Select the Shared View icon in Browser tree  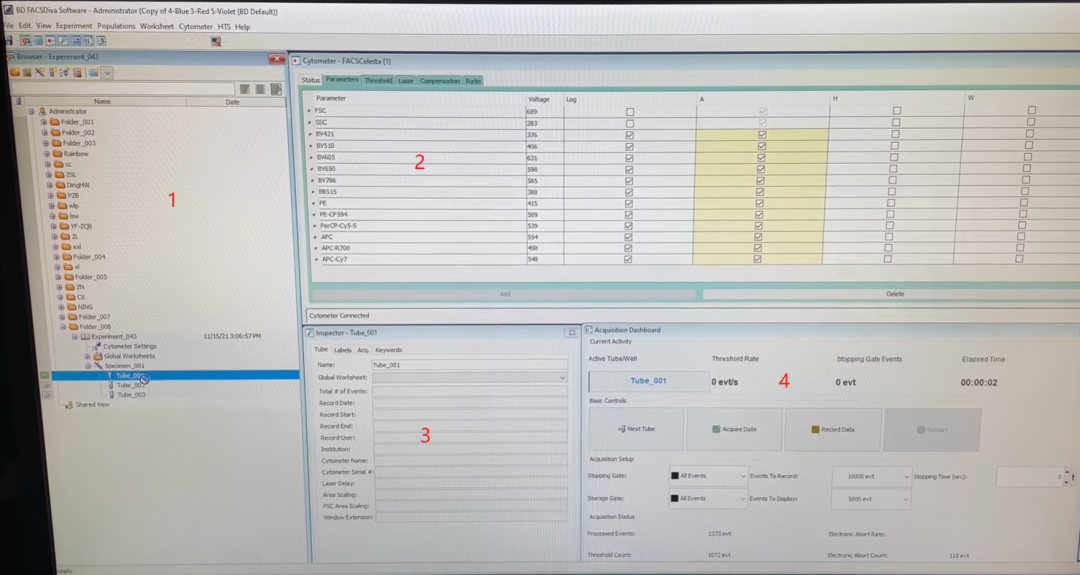(69, 405)
